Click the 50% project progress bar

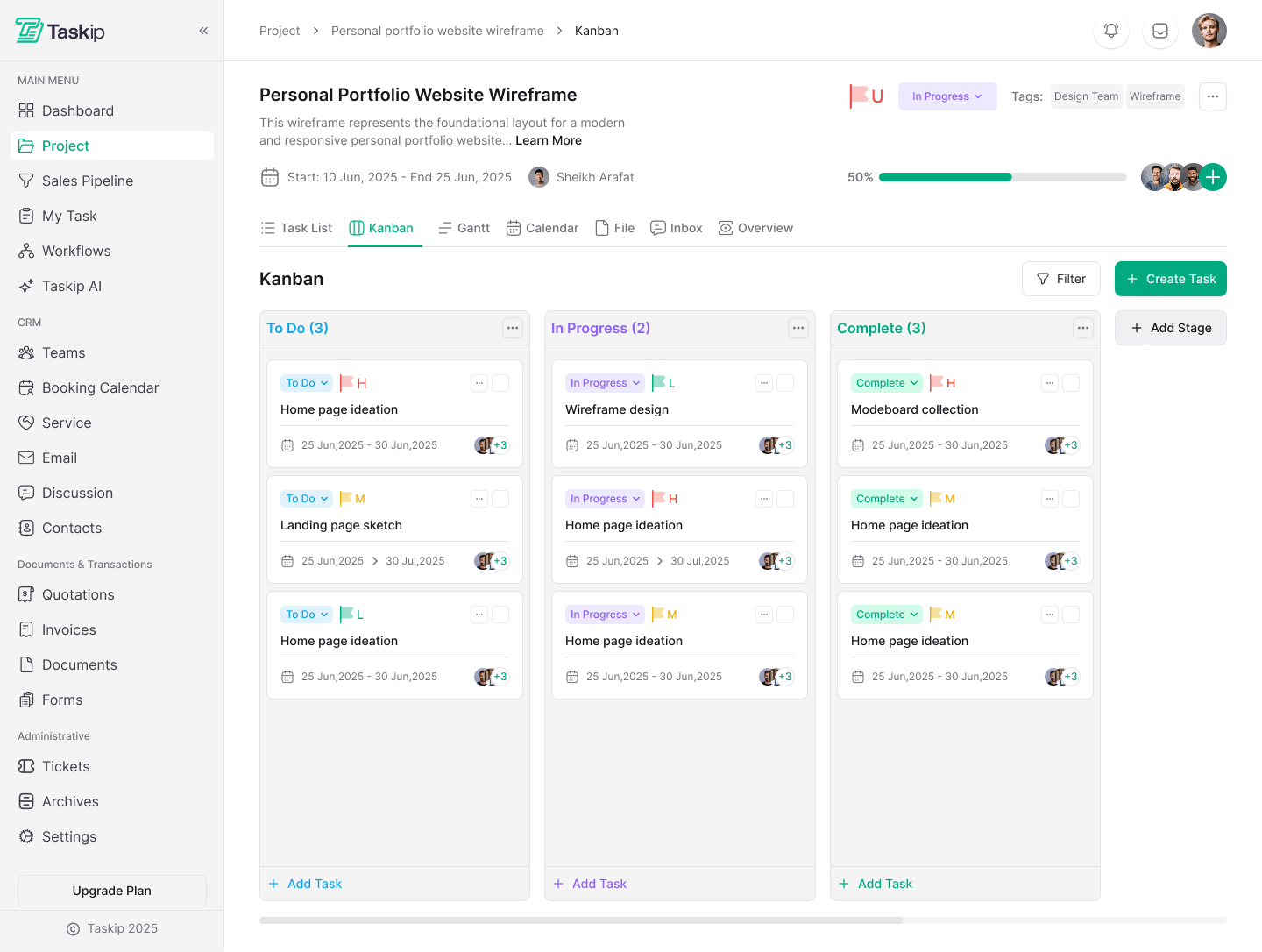[1002, 177]
